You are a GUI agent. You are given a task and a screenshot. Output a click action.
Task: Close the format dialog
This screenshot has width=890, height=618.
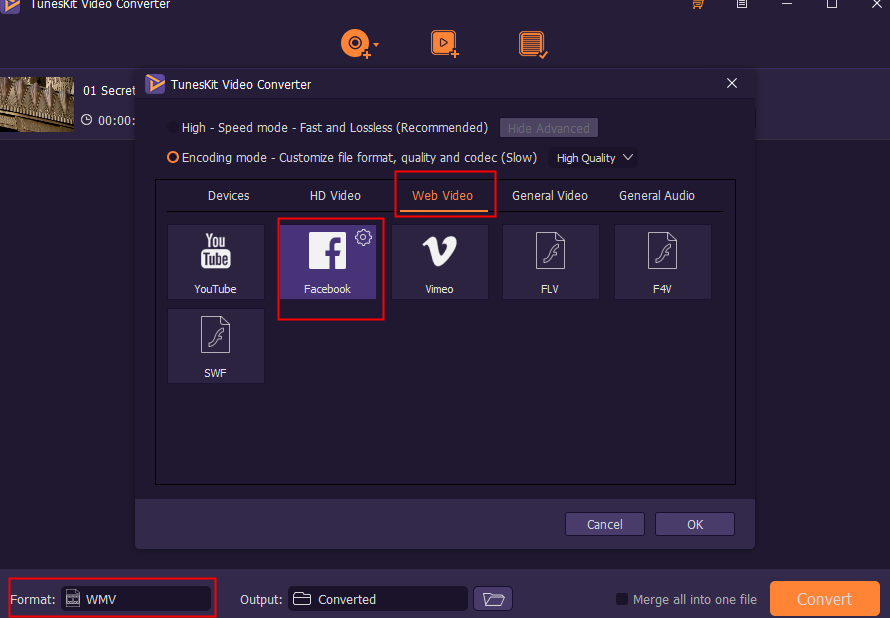(732, 83)
